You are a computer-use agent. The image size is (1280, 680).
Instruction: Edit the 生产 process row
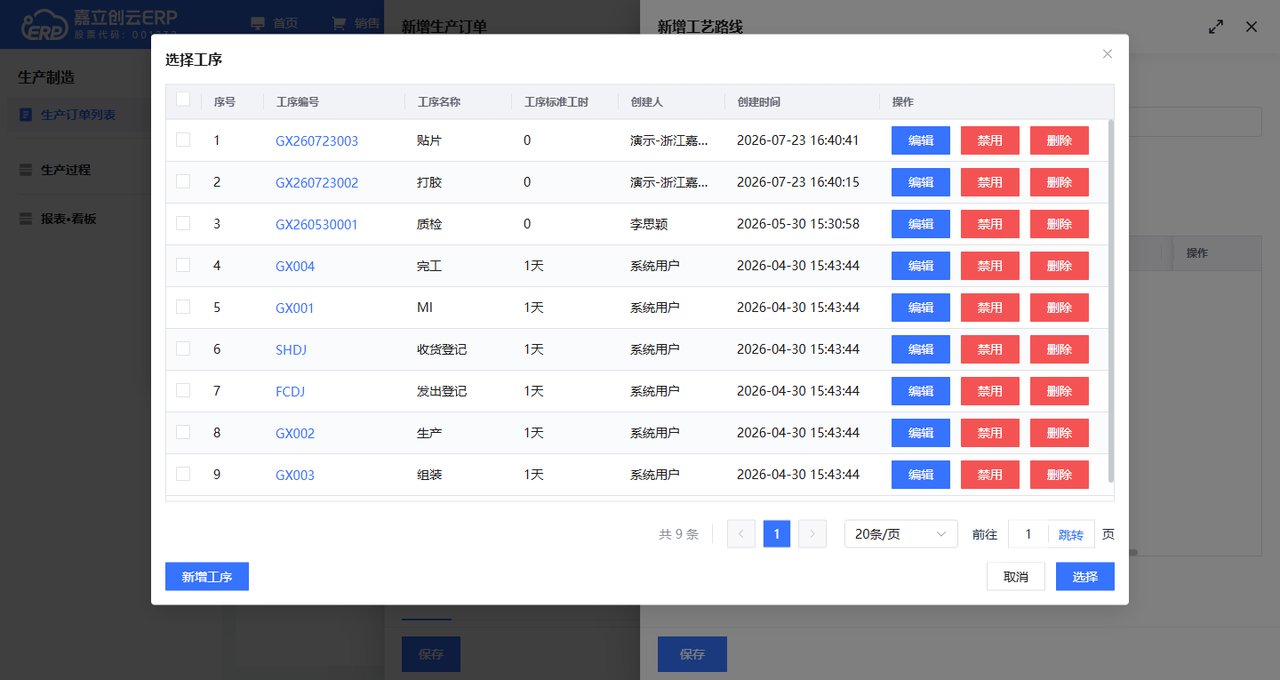tap(921, 433)
